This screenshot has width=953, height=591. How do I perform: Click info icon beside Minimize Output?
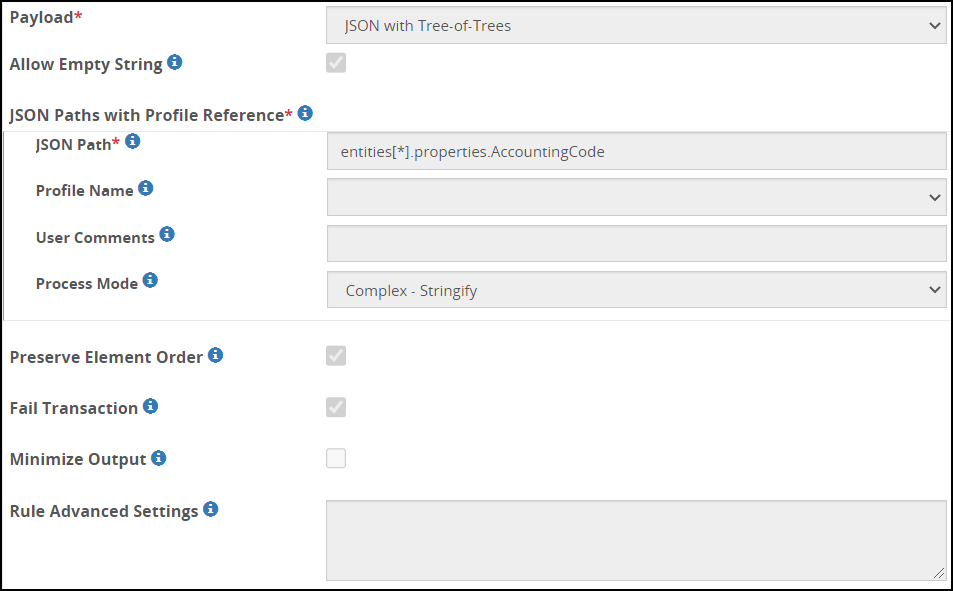click(158, 458)
